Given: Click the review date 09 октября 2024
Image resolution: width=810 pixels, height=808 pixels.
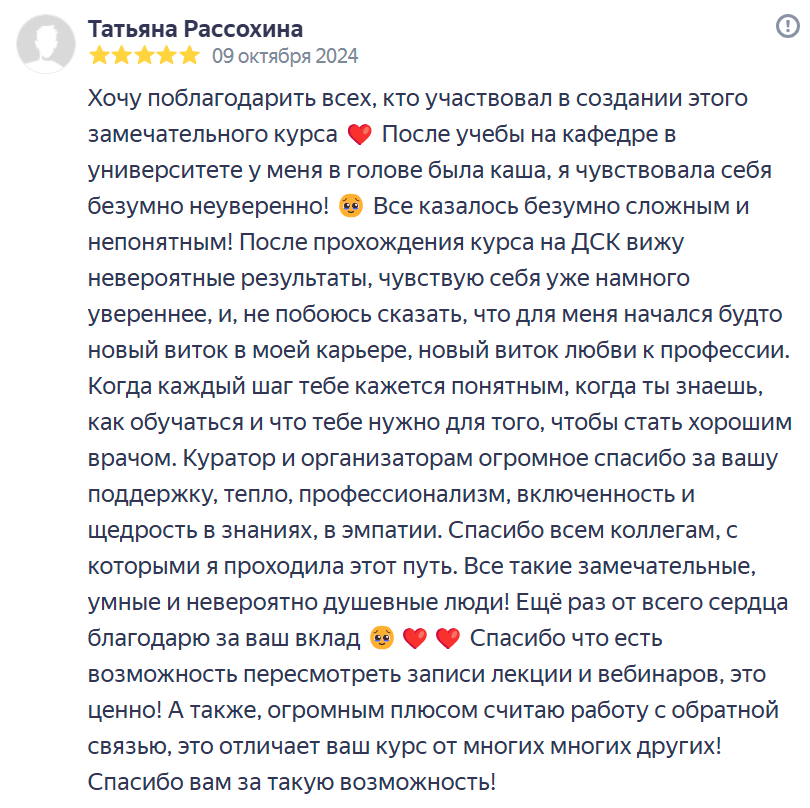Looking at the screenshot, I should point(285,56).
